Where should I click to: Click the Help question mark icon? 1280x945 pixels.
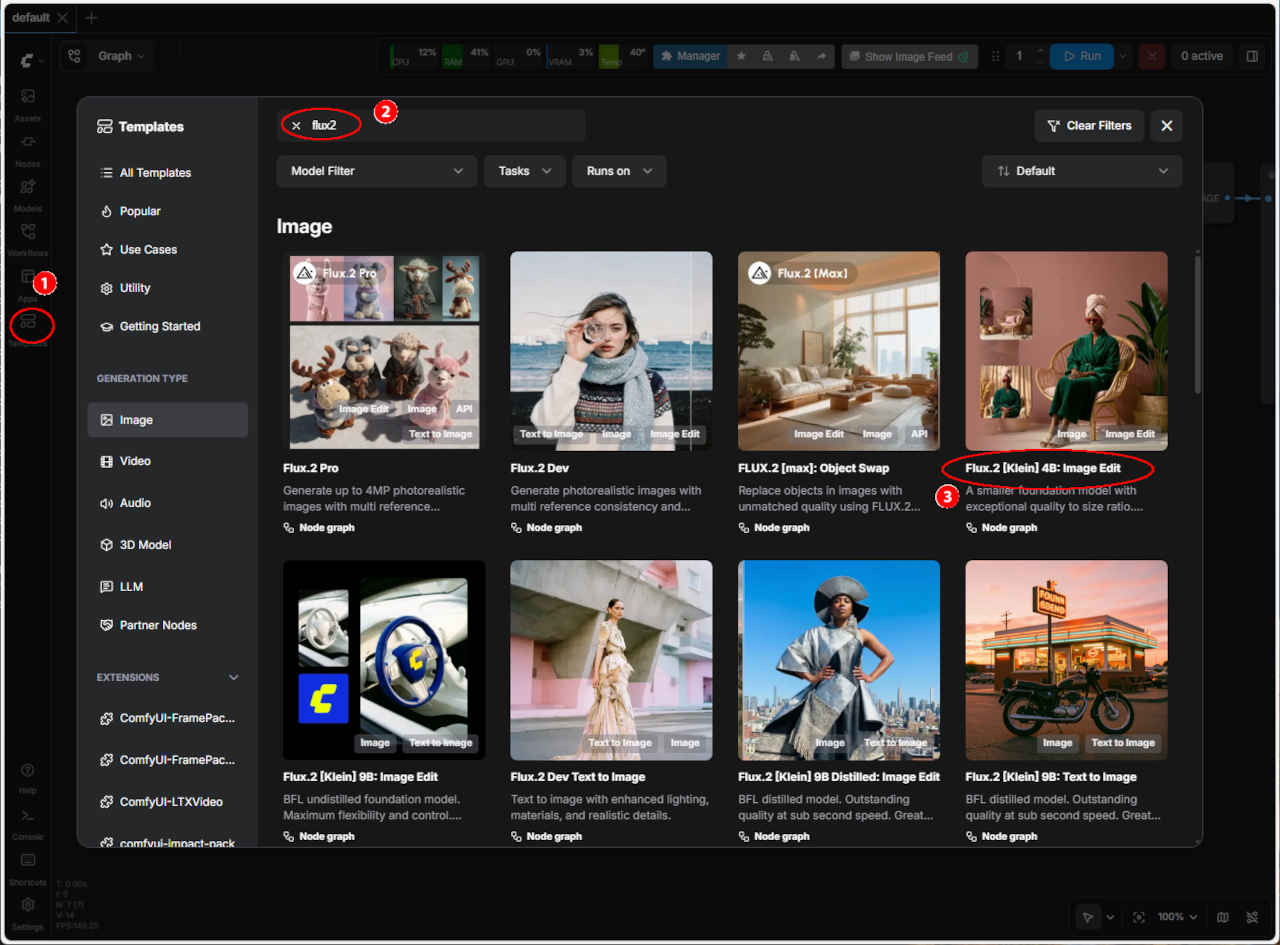click(28, 771)
